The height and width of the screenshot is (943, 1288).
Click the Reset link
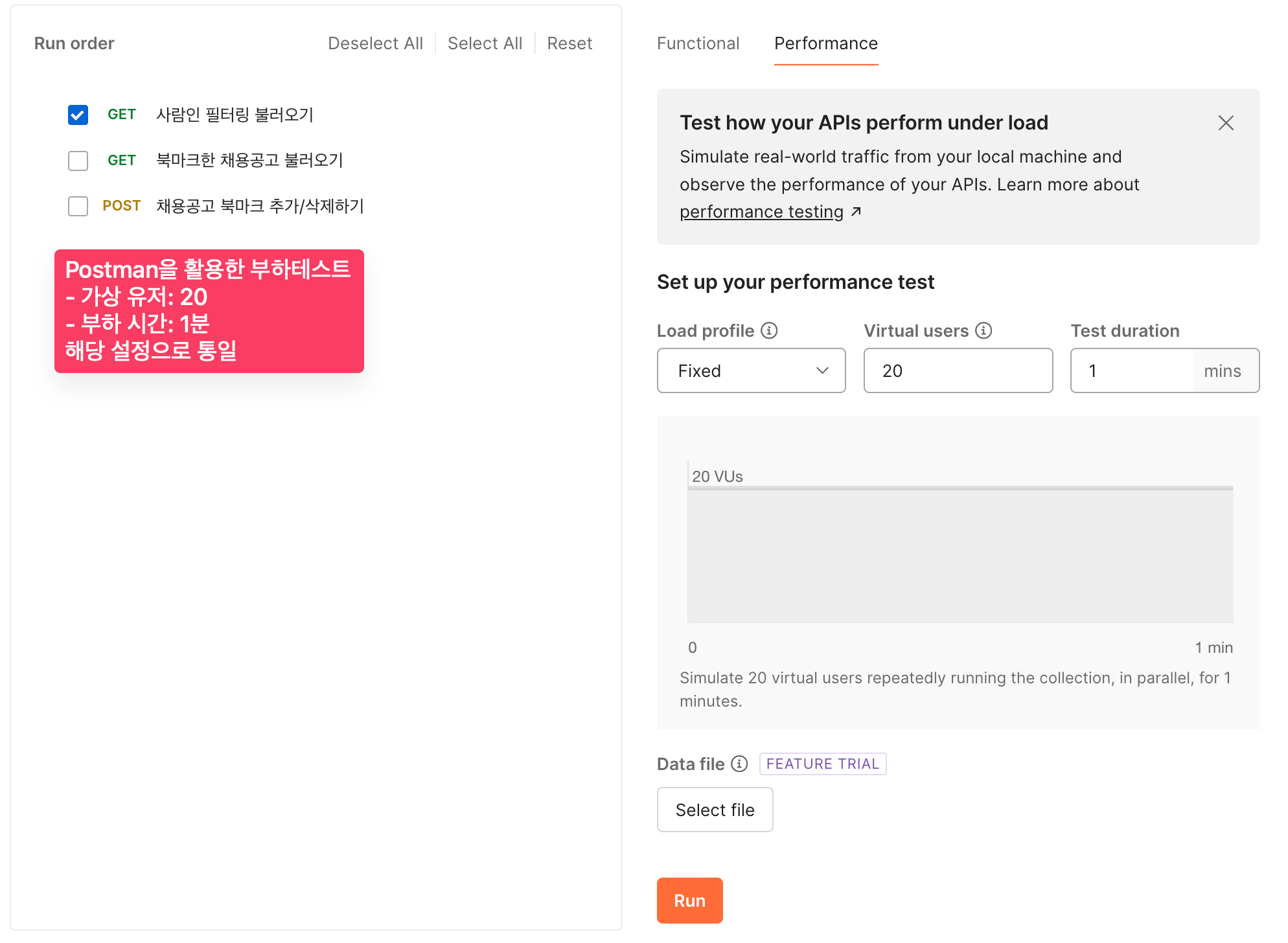tap(570, 42)
